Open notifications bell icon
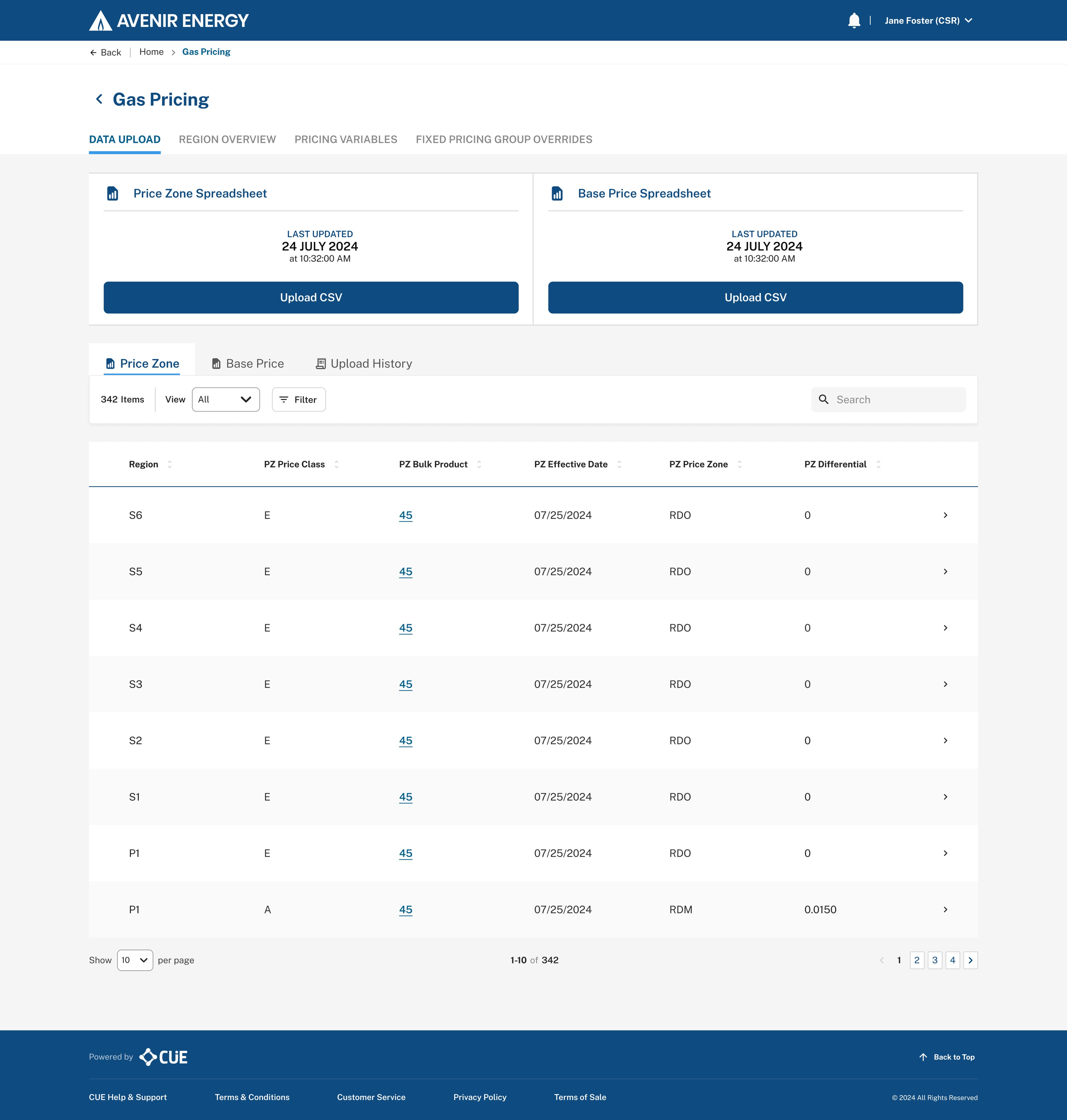The height and width of the screenshot is (1120, 1067). tap(854, 21)
